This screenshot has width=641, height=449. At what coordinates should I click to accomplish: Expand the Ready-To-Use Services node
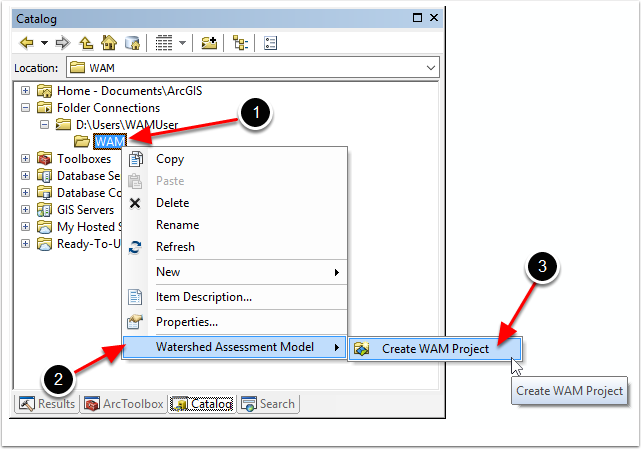point(25,244)
